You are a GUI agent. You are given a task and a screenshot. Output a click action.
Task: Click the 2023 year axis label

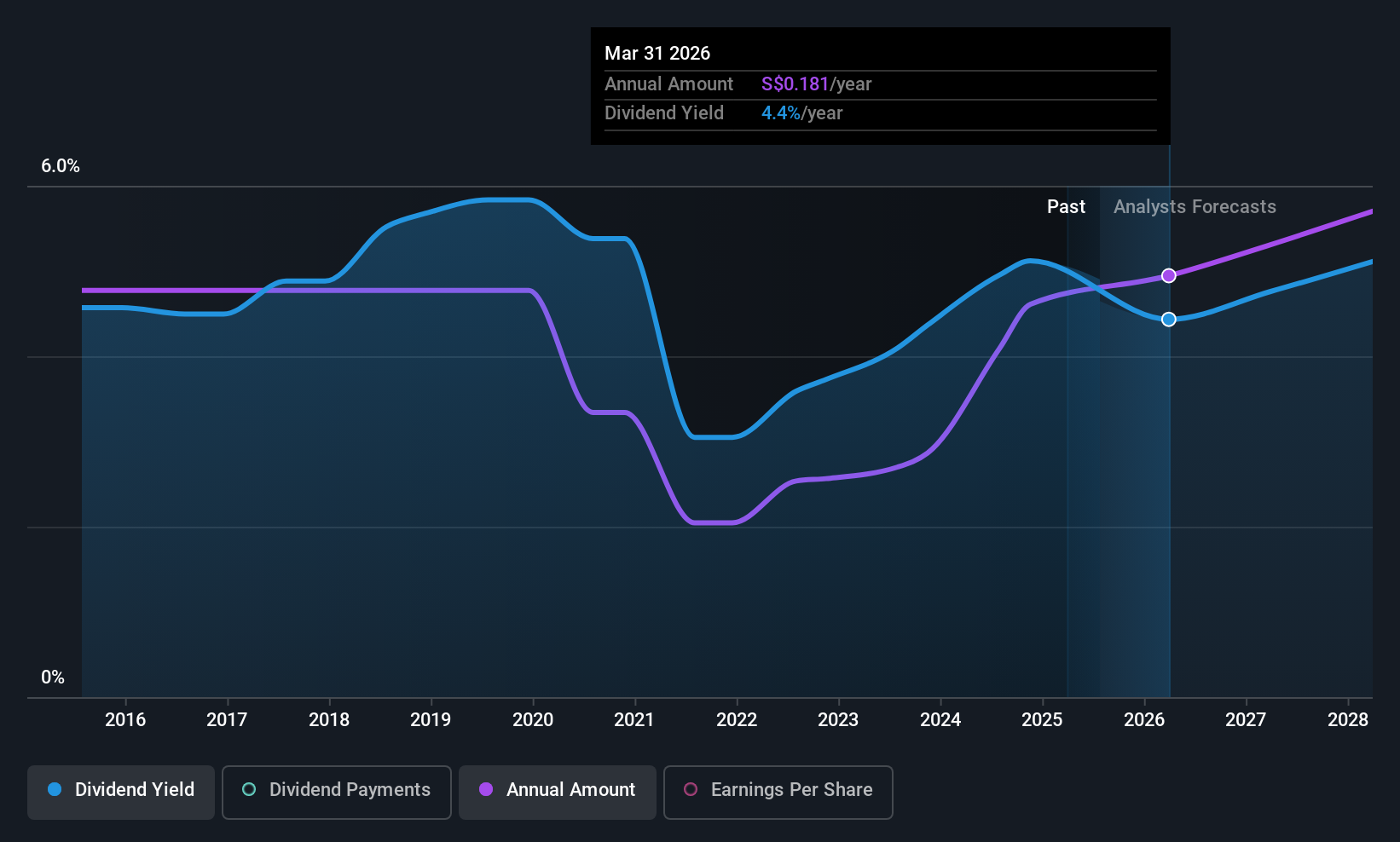[x=838, y=719]
